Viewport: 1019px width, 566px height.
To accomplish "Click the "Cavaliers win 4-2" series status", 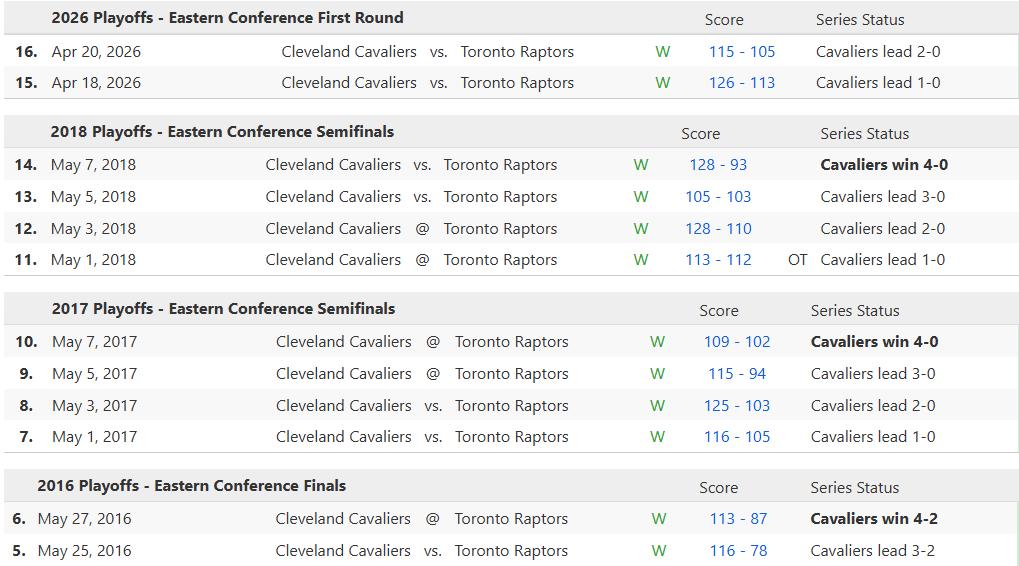I will coord(874,519).
